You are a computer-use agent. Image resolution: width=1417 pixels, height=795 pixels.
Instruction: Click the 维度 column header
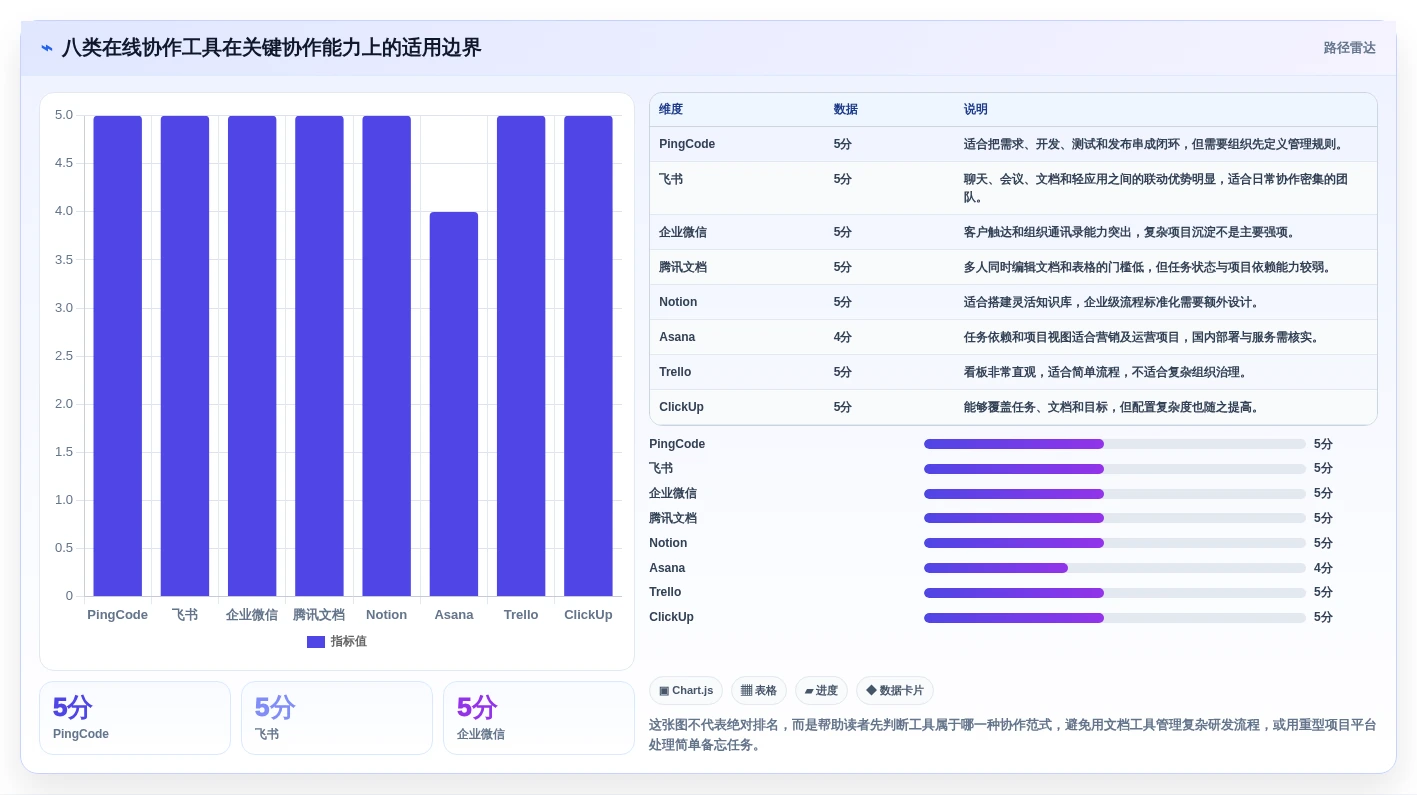(671, 110)
